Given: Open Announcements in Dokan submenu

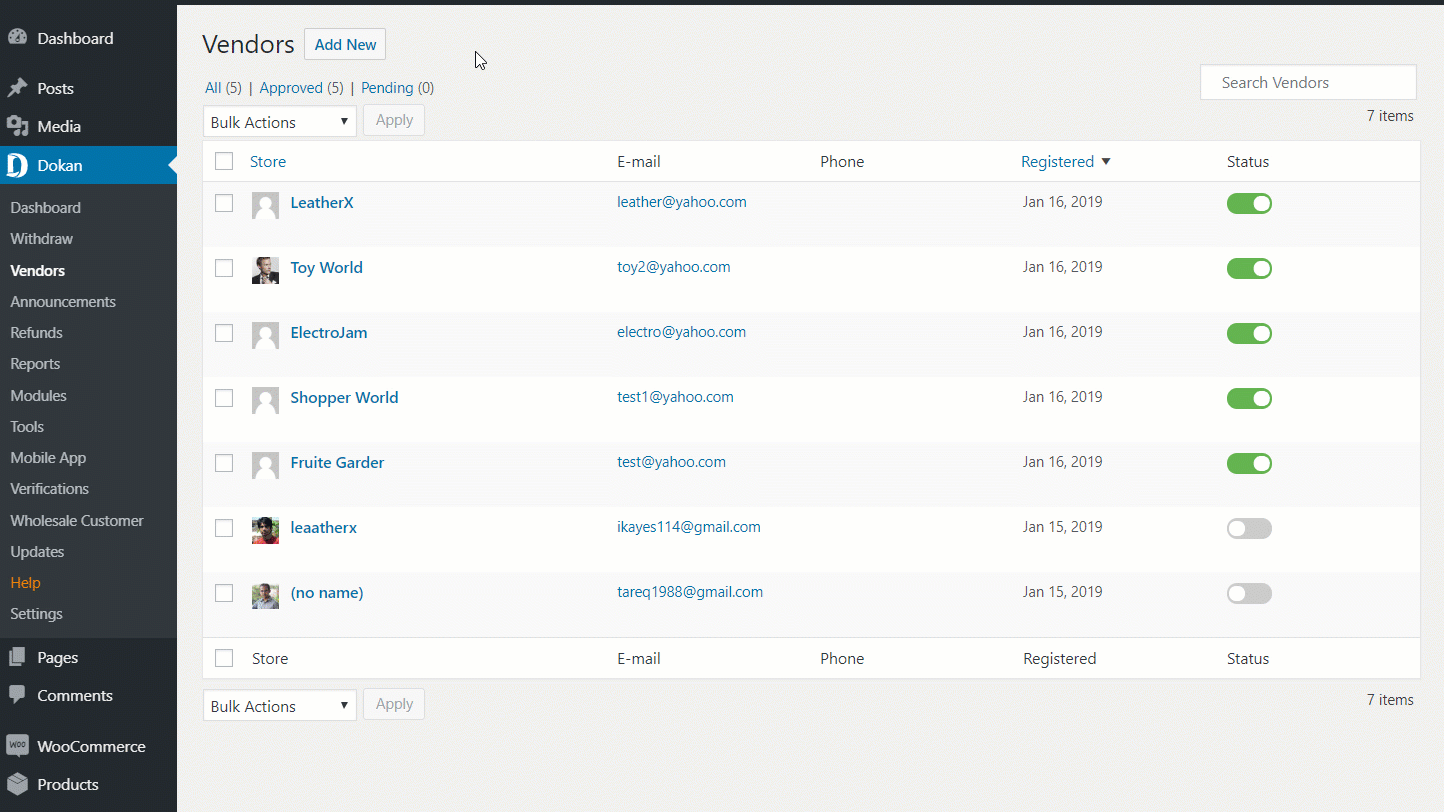Looking at the screenshot, I should (63, 302).
